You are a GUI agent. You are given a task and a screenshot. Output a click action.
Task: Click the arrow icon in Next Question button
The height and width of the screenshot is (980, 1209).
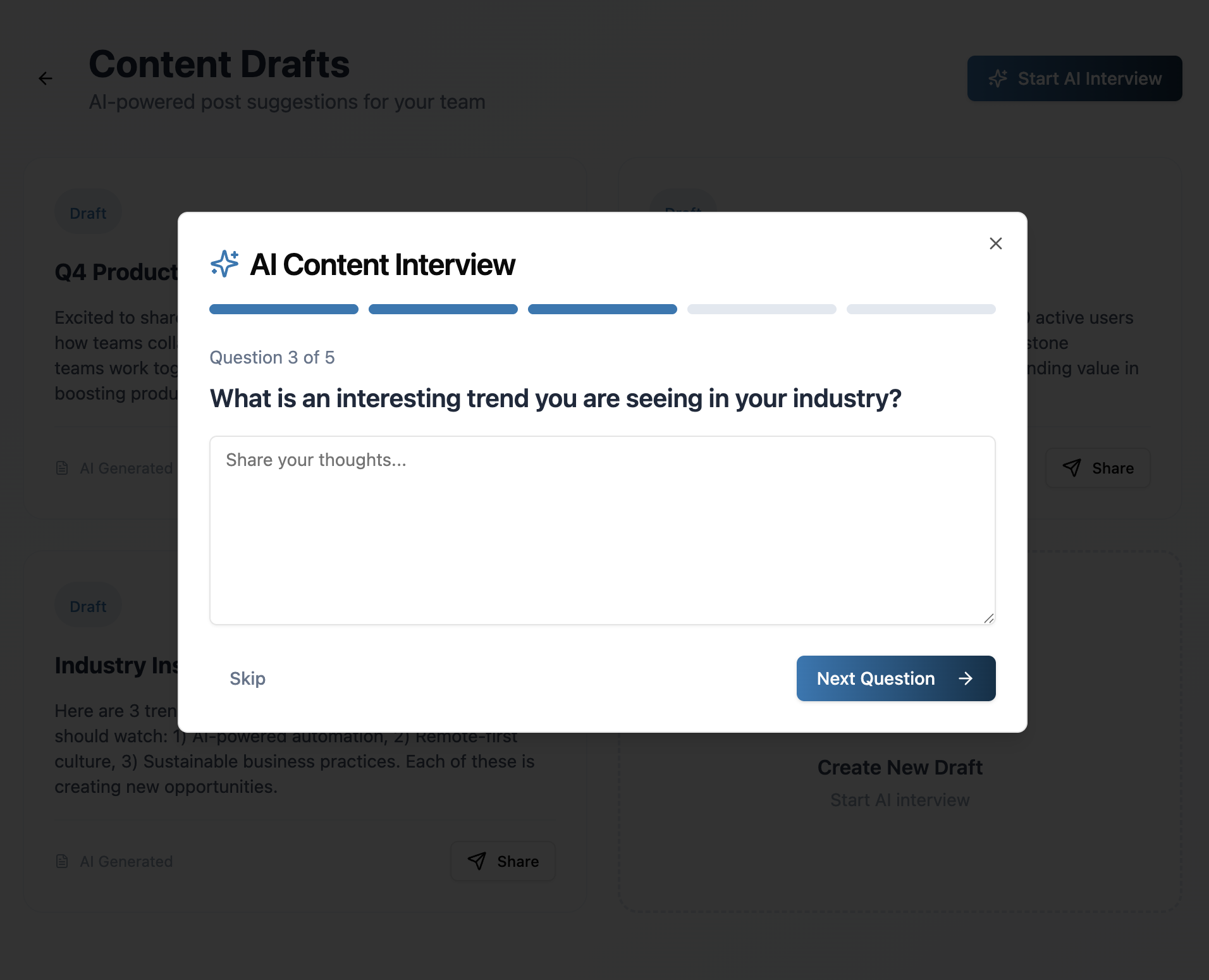(x=965, y=678)
